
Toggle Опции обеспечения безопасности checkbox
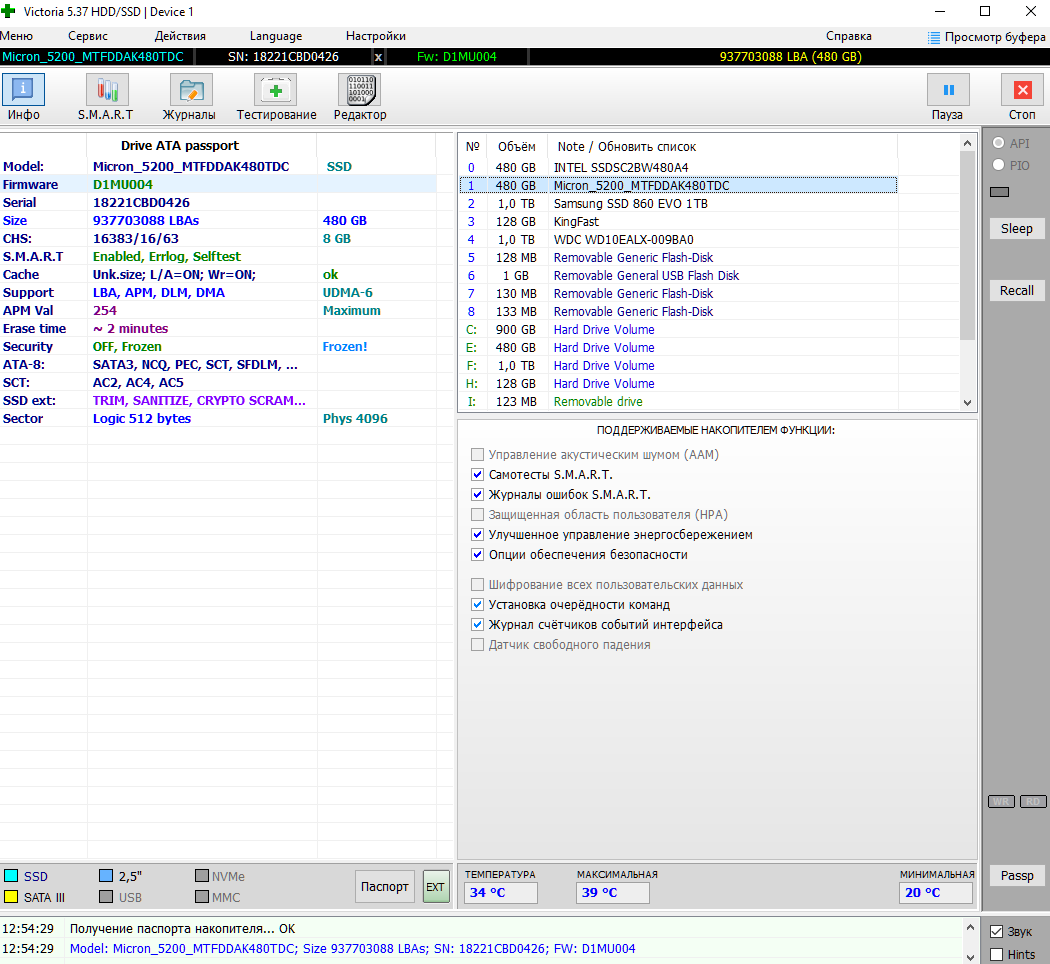coord(477,555)
